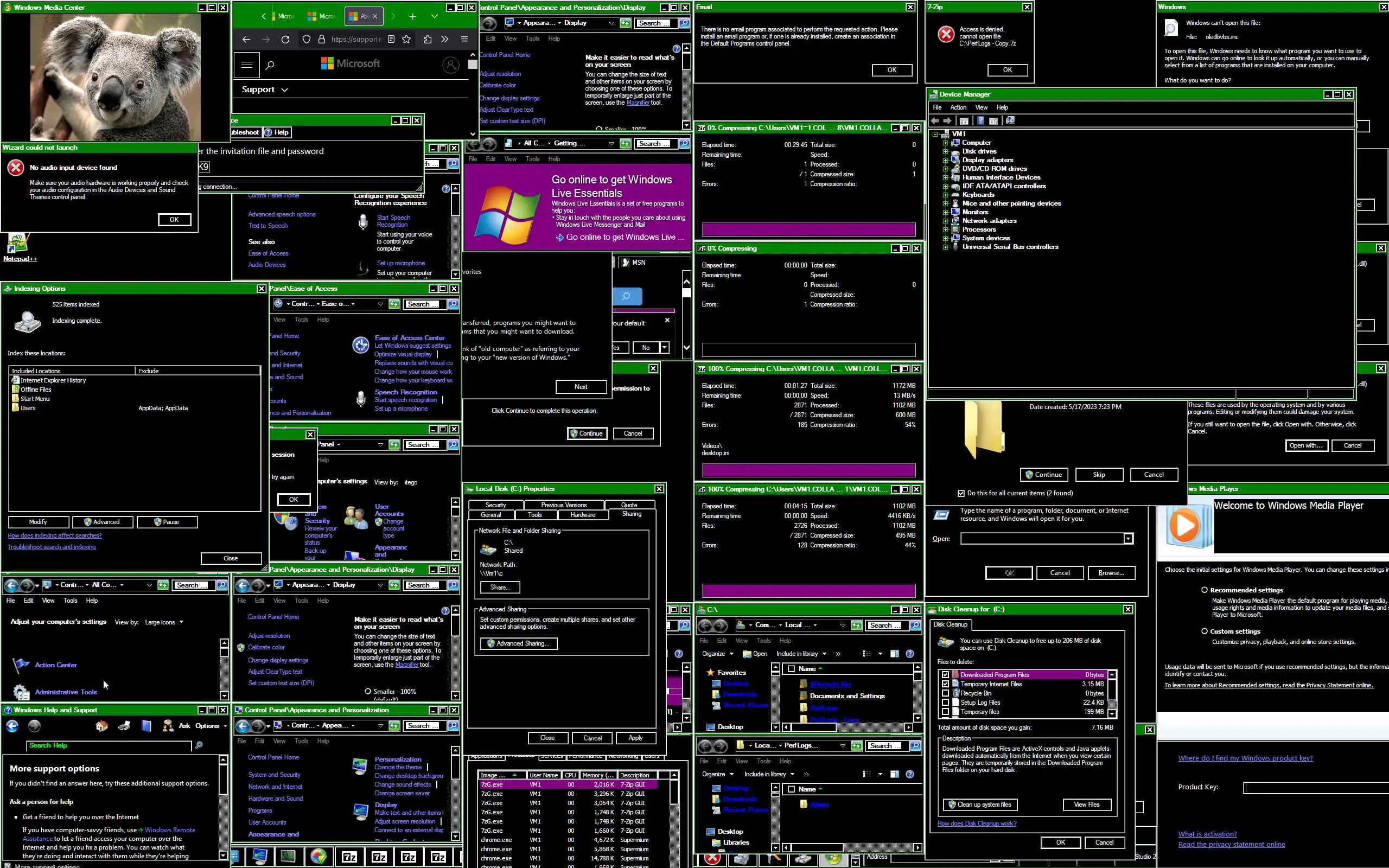Screen dimensions: 1389x868
Task: Uncheck Downloaded Program Files in Disk Cleanup
Action: [945, 674]
